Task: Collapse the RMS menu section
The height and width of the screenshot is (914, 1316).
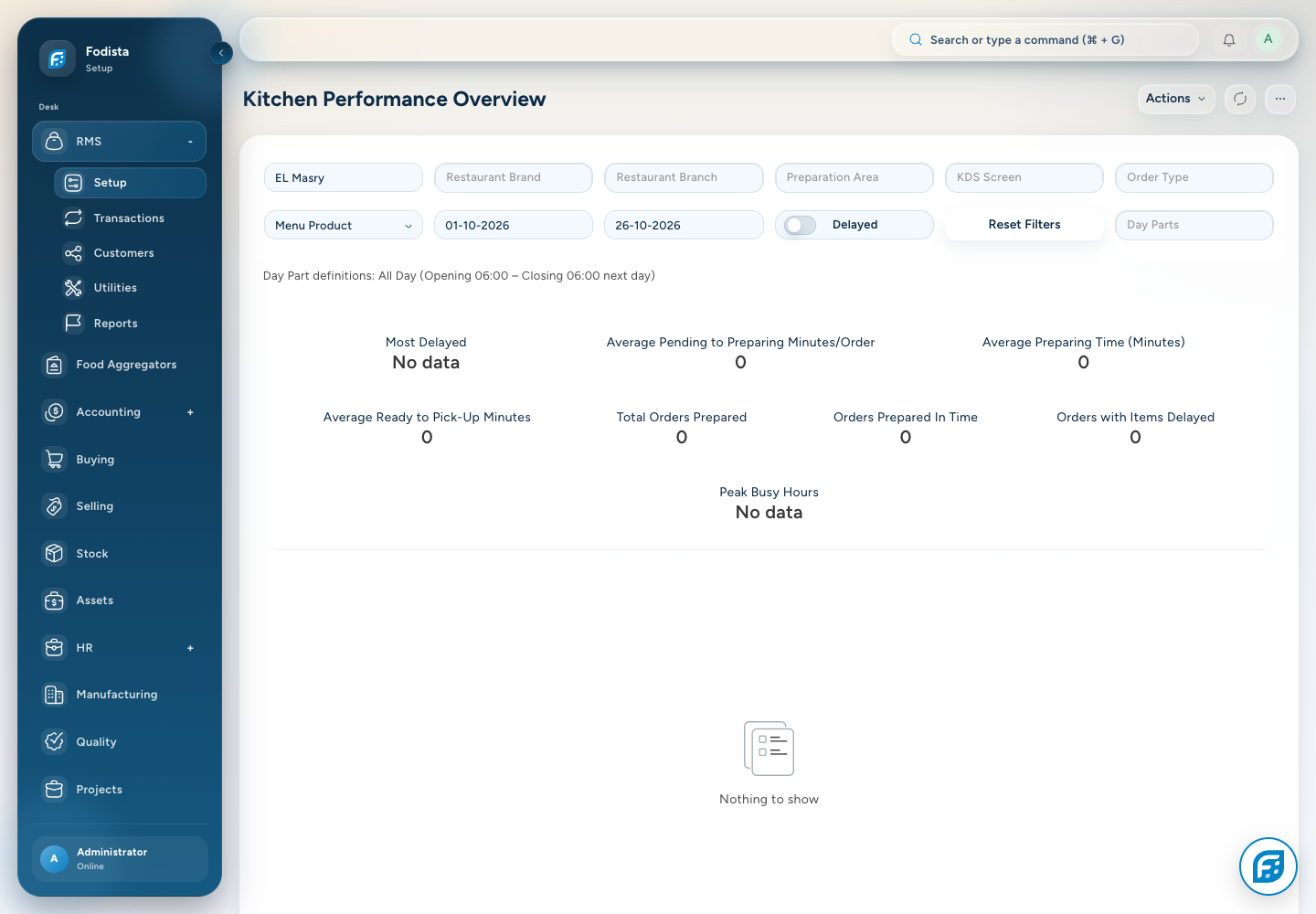Action: pyautogui.click(x=190, y=142)
